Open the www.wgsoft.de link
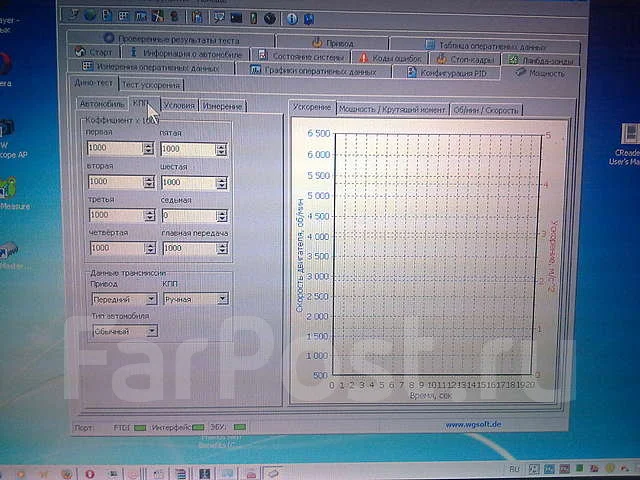 (x=473, y=424)
